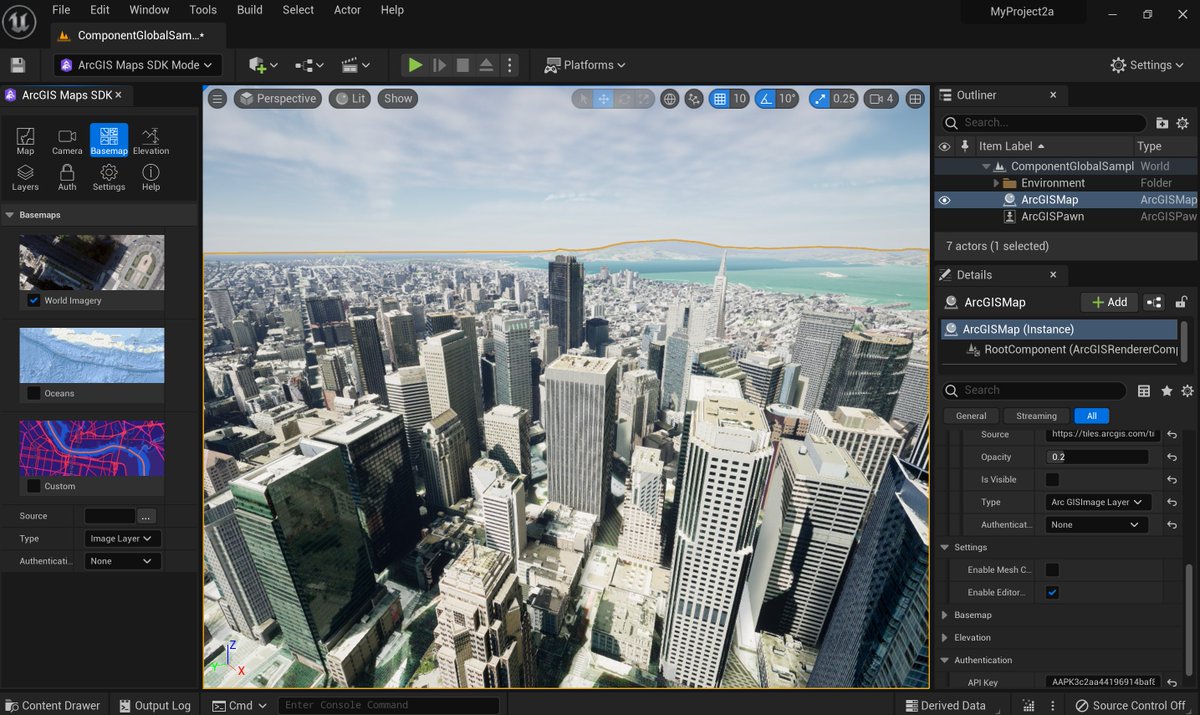The height and width of the screenshot is (715, 1200).
Task: Select the Elevation tool
Action: point(151,141)
